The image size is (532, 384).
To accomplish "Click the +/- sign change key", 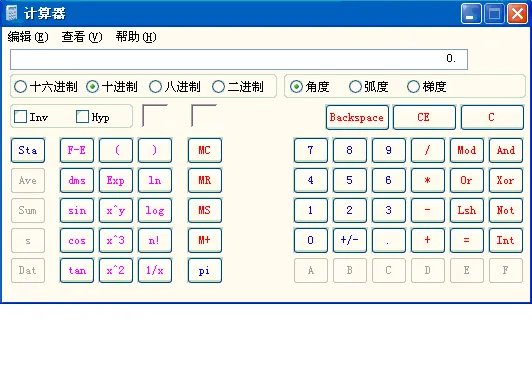I will [350, 240].
